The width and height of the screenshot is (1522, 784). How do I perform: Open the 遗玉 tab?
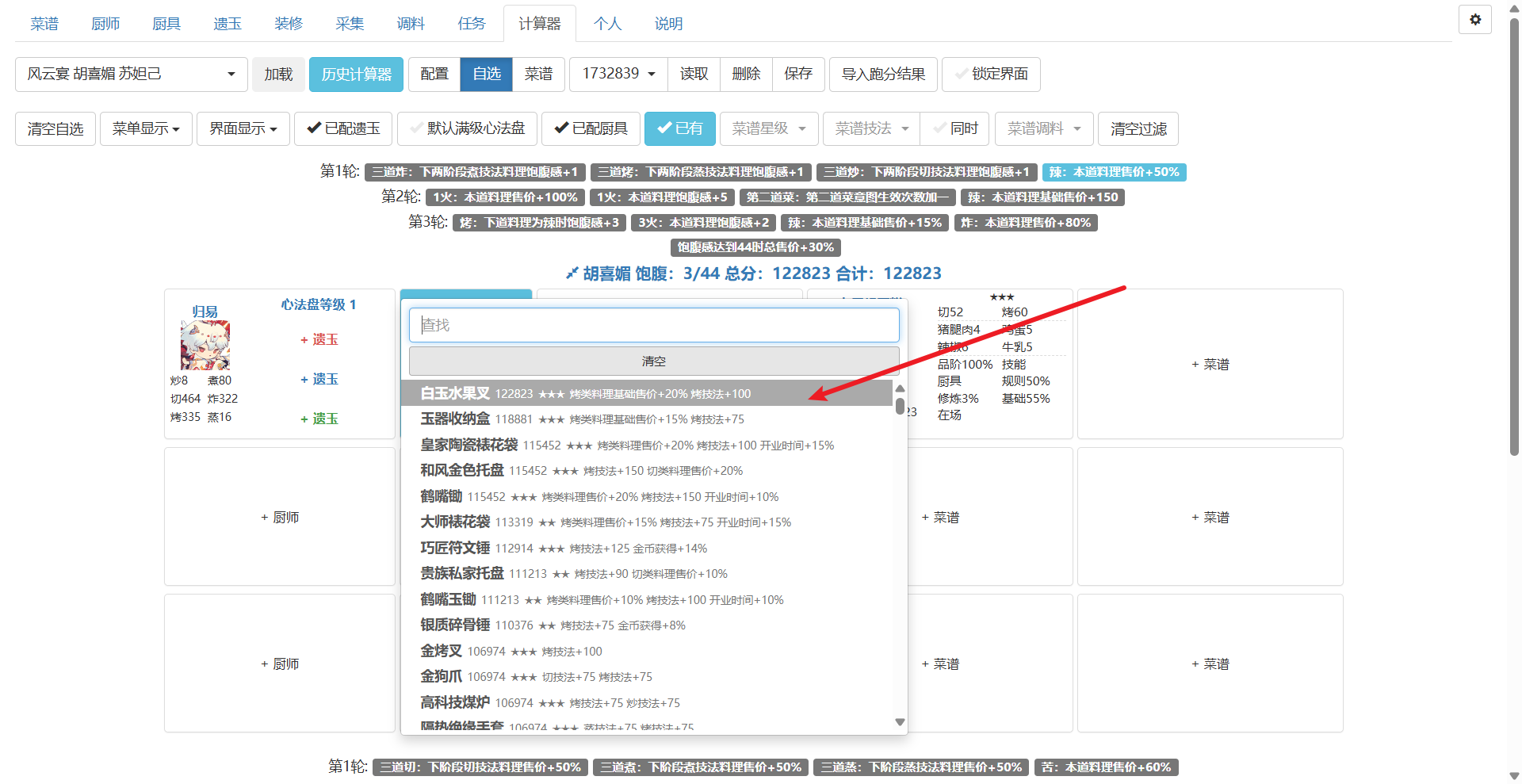point(227,24)
